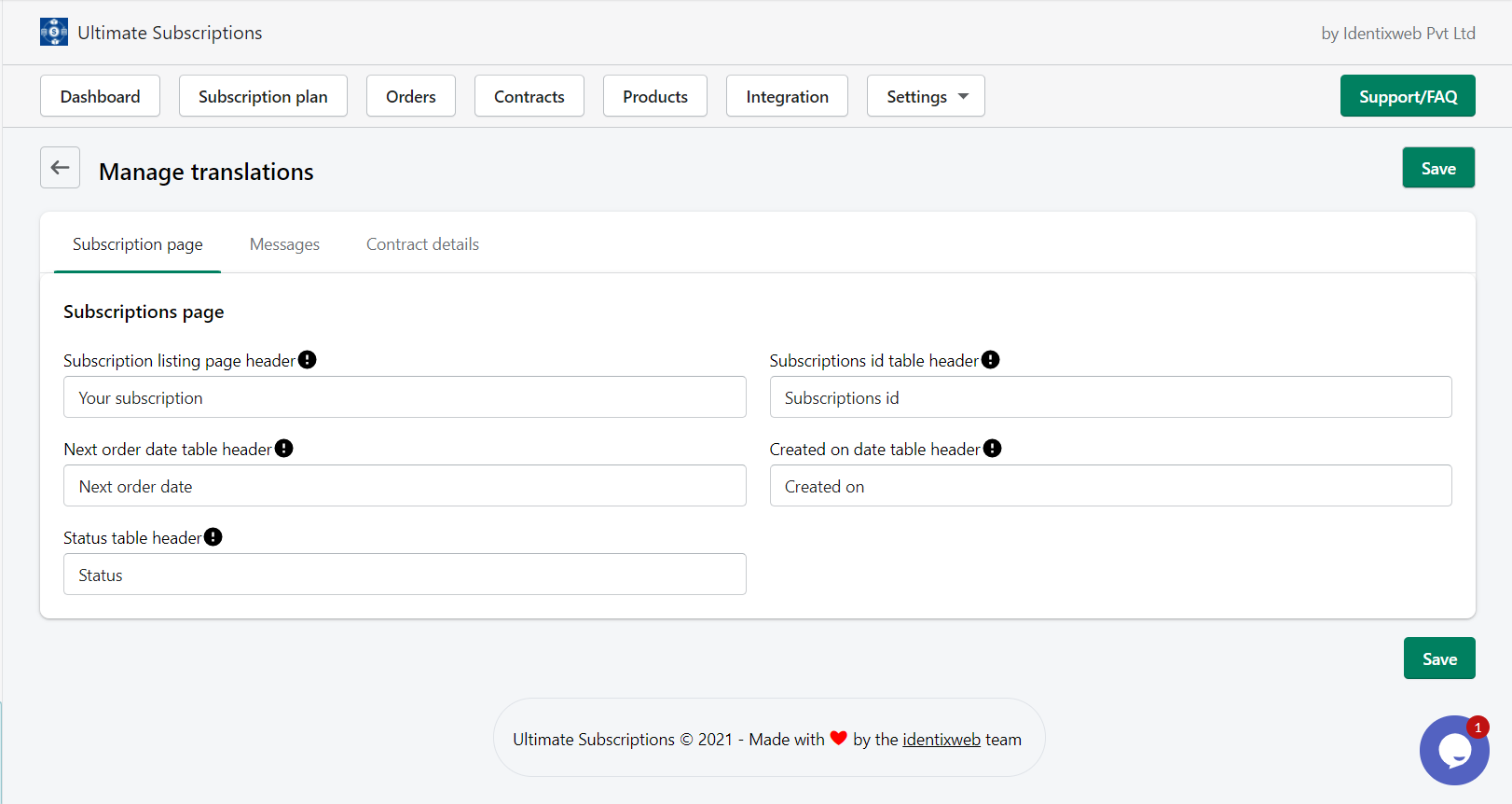Open the Products page
The height and width of the screenshot is (804, 1512).
(655, 96)
